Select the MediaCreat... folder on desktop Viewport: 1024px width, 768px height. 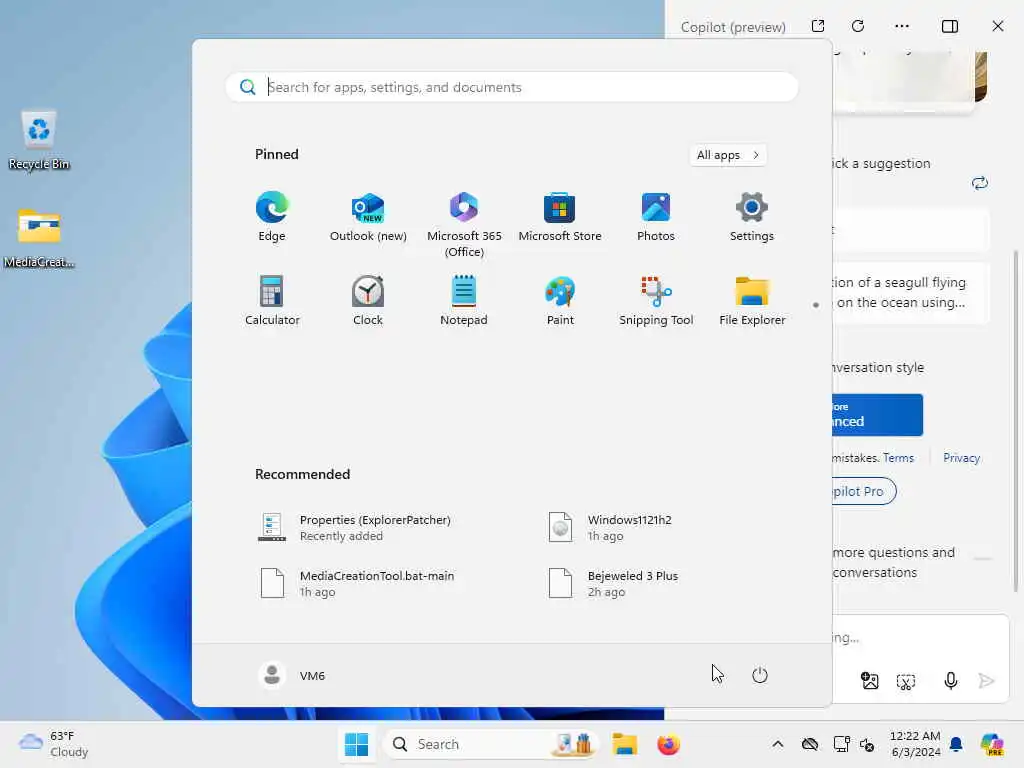[39, 238]
